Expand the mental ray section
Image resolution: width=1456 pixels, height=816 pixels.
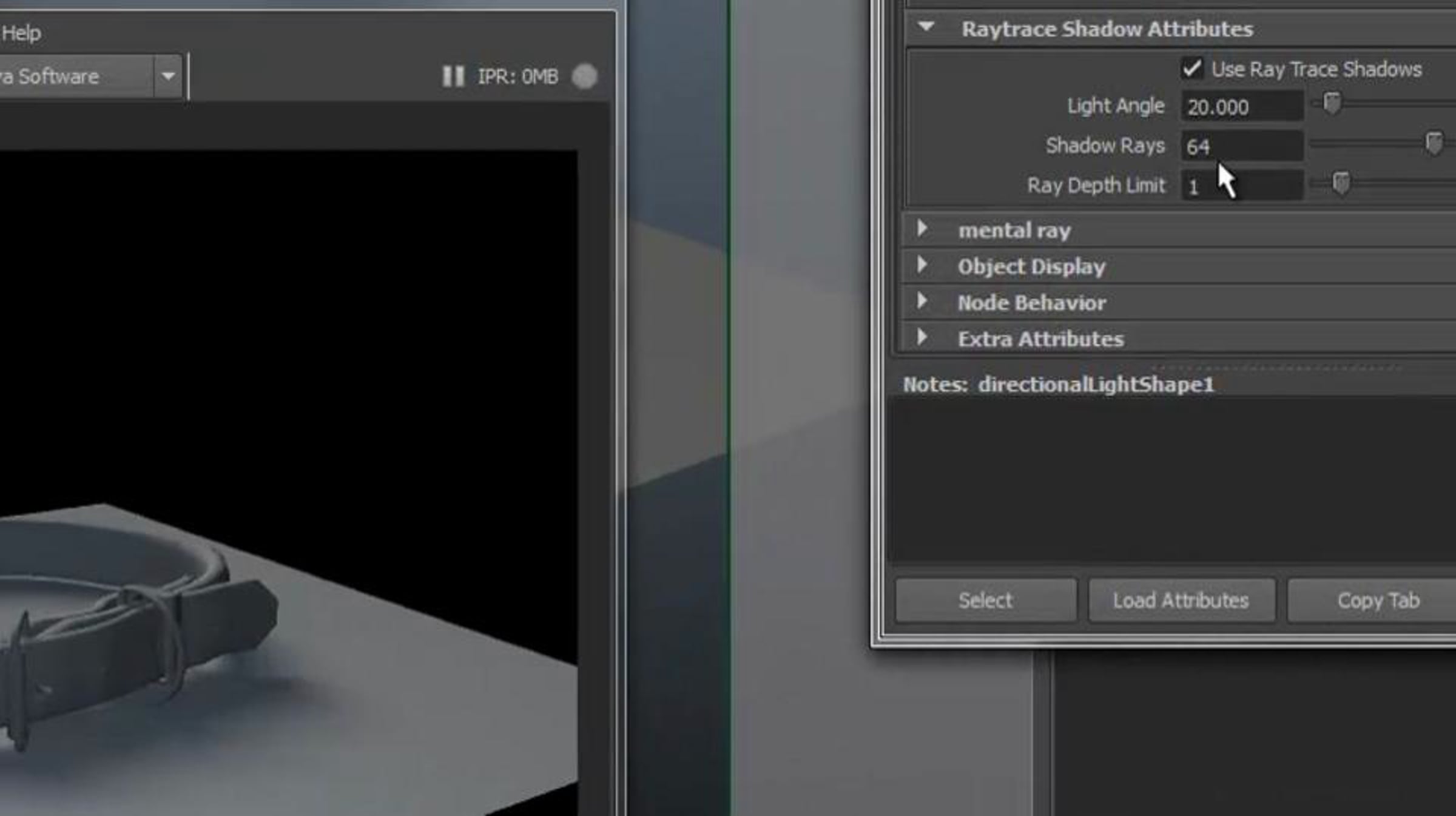pyautogui.click(x=922, y=229)
